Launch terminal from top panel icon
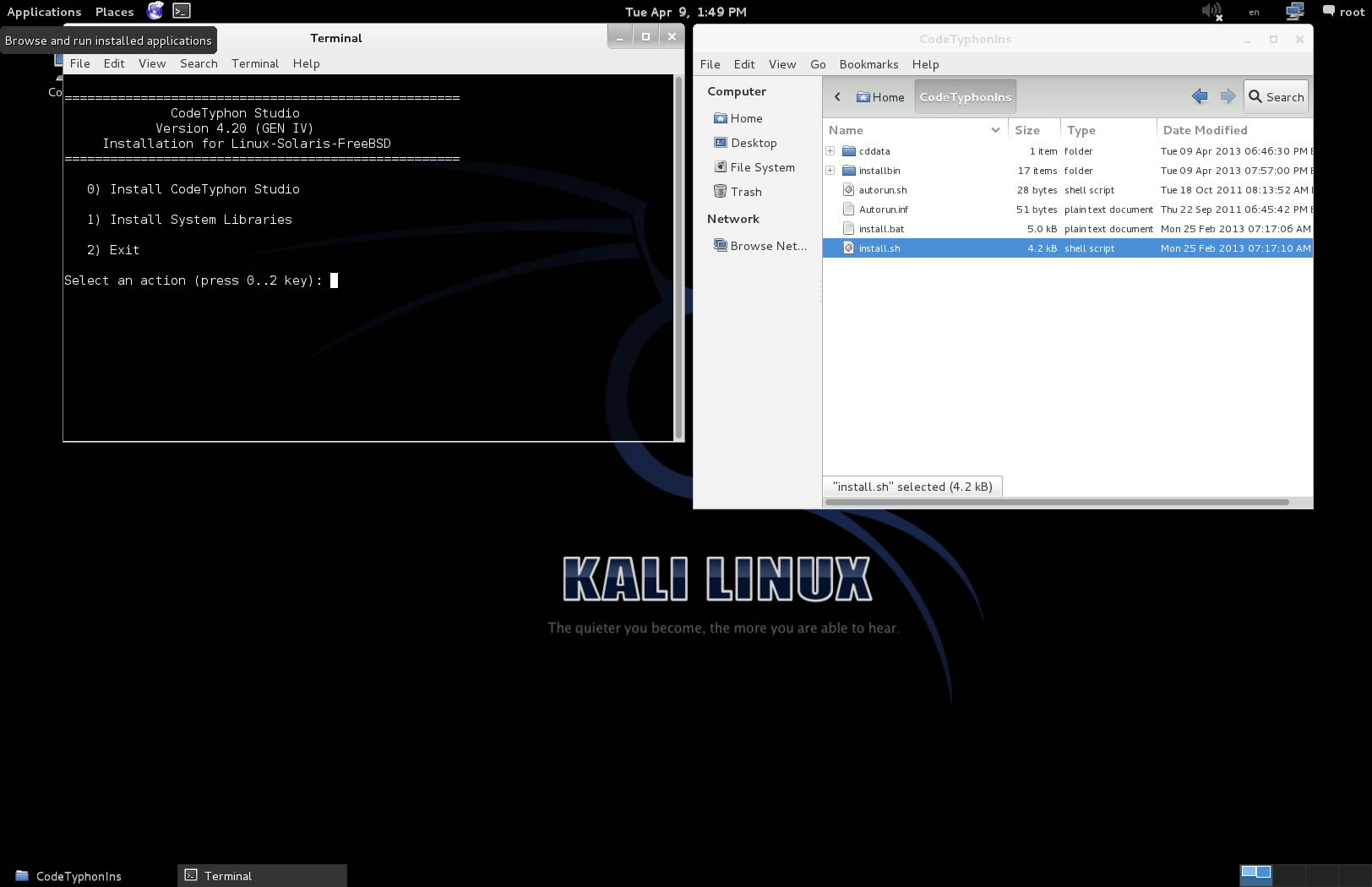 [182, 11]
